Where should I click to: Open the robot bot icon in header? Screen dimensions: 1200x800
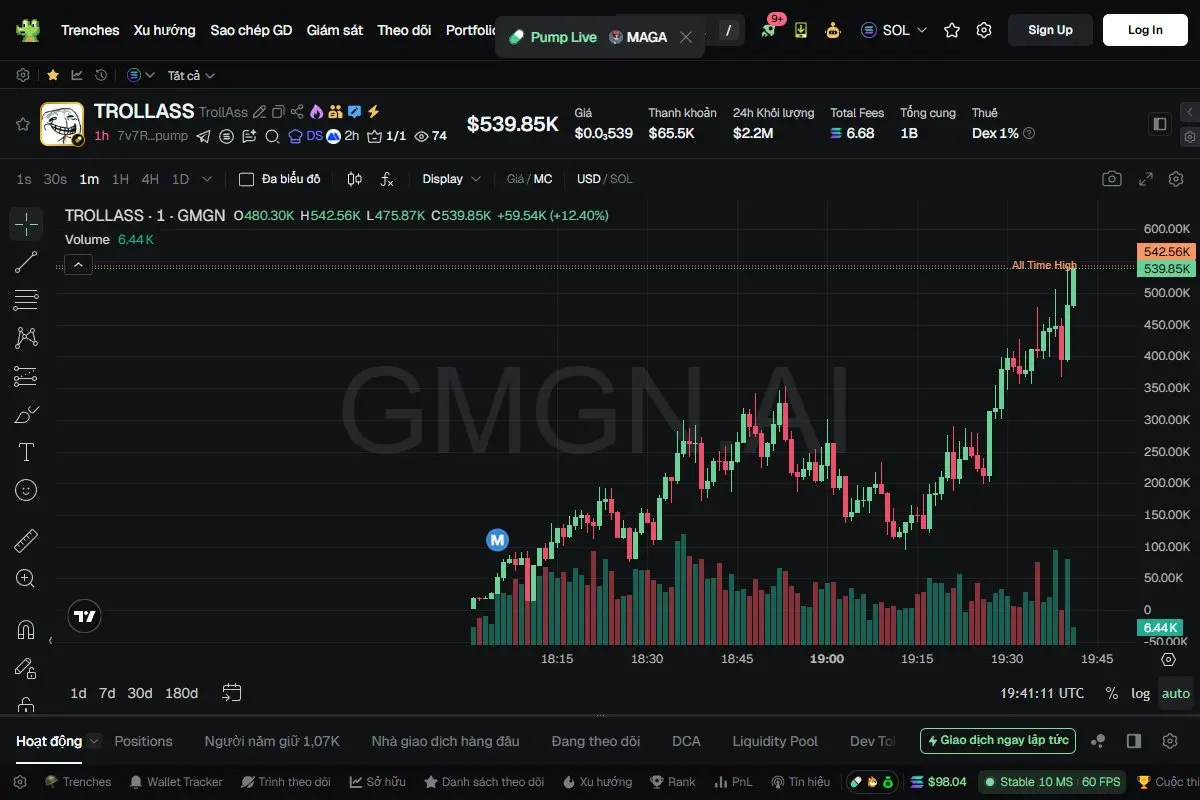(833, 30)
